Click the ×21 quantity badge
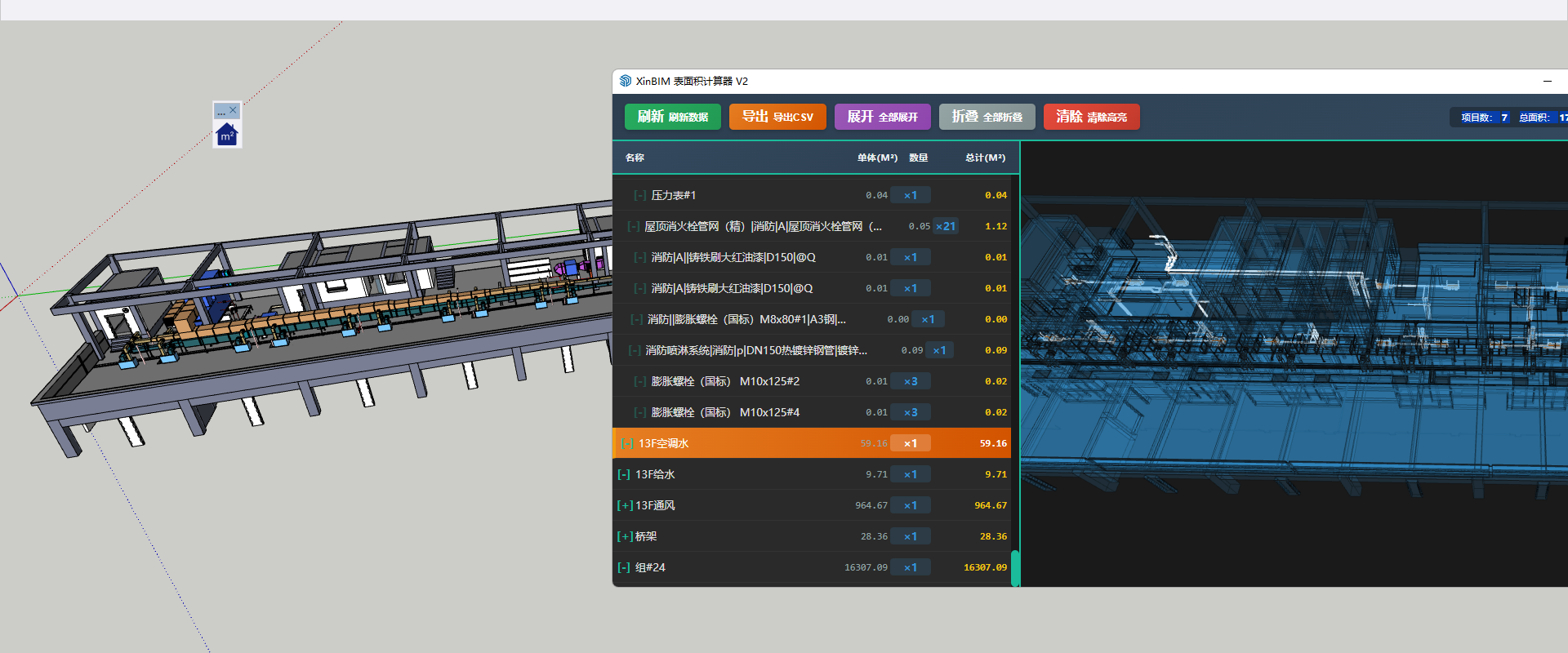1568x653 pixels. click(945, 226)
